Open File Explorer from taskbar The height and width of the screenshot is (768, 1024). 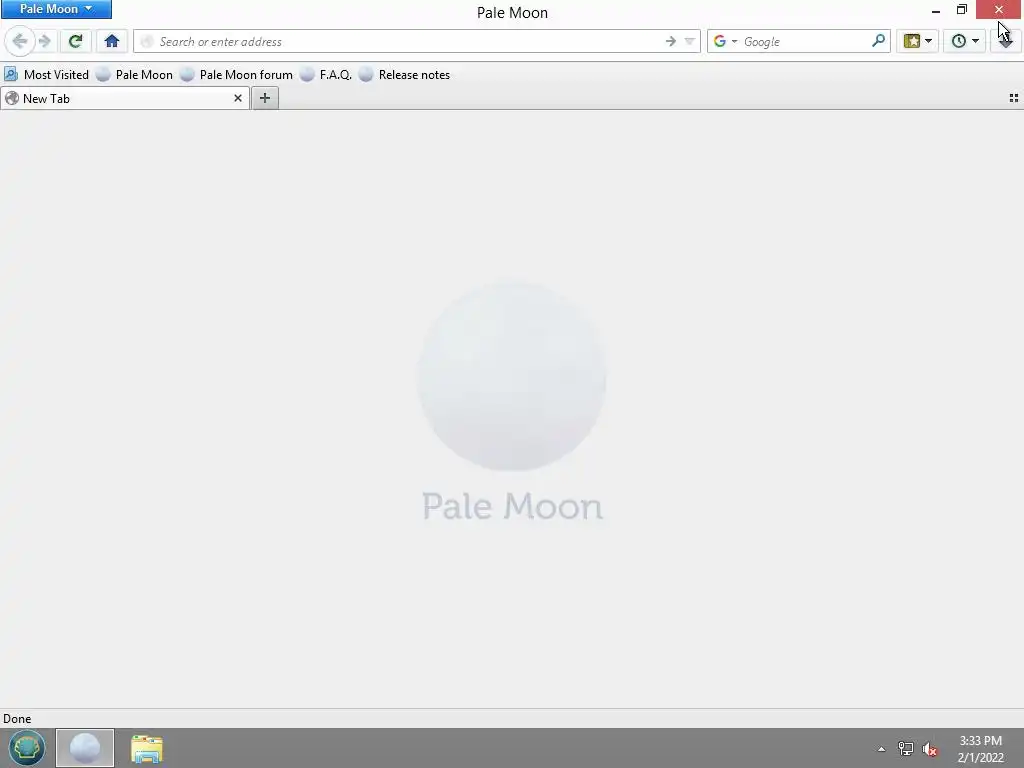coord(146,748)
